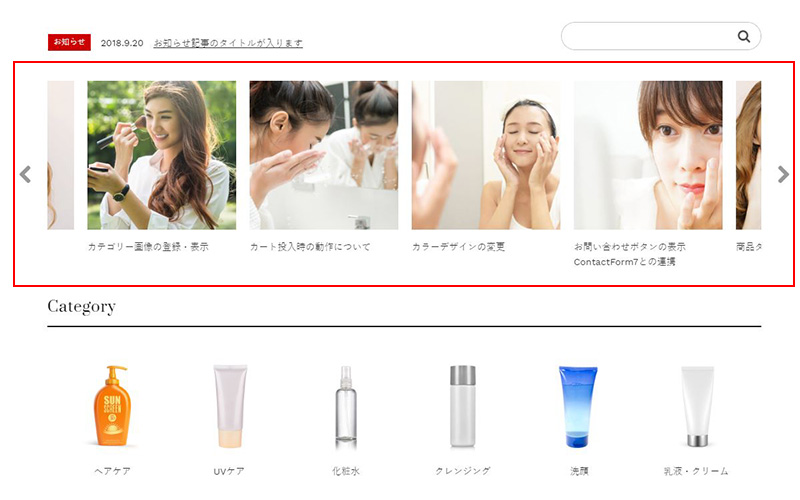The height and width of the screenshot is (500, 800).
Task: Open カラーデザインの変更 article title
Action: 458,247
